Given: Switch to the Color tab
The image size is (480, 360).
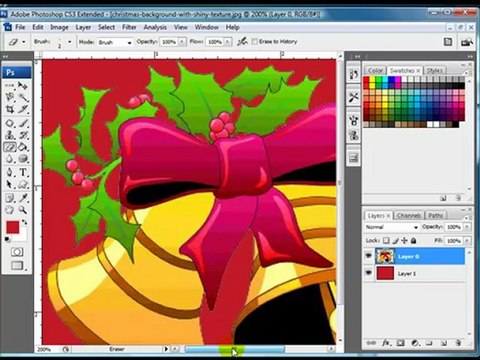Looking at the screenshot, I should pyautogui.click(x=375, y=70).
